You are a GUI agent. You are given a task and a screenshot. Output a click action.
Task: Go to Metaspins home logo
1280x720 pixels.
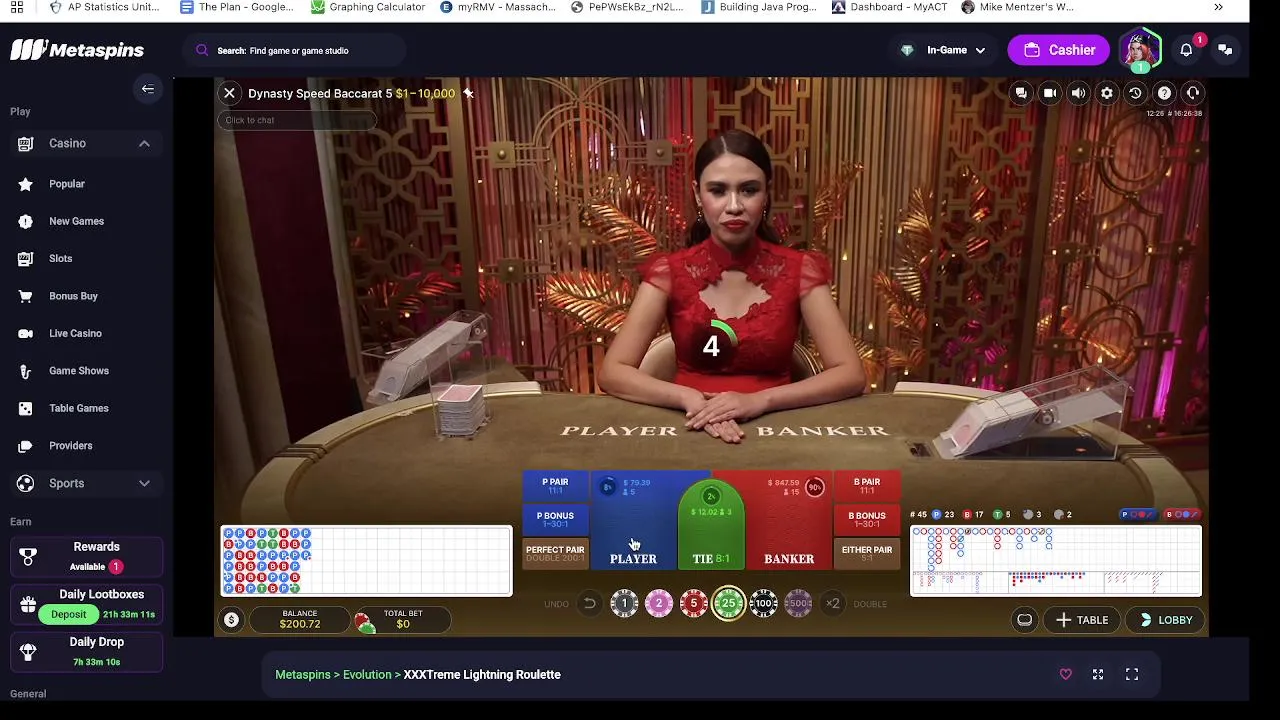pos(77,50)
